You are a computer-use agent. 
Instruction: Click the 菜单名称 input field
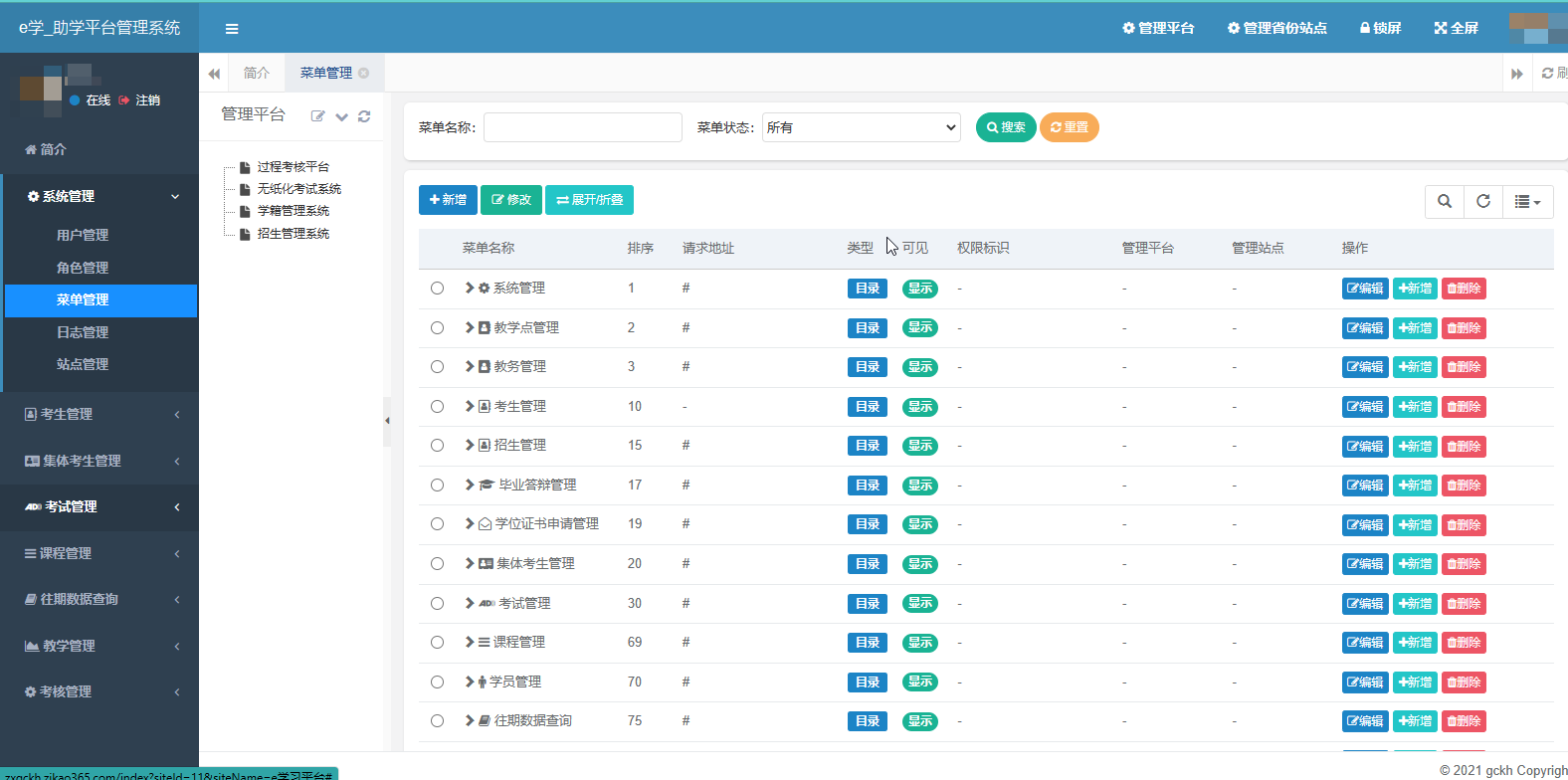583,127
